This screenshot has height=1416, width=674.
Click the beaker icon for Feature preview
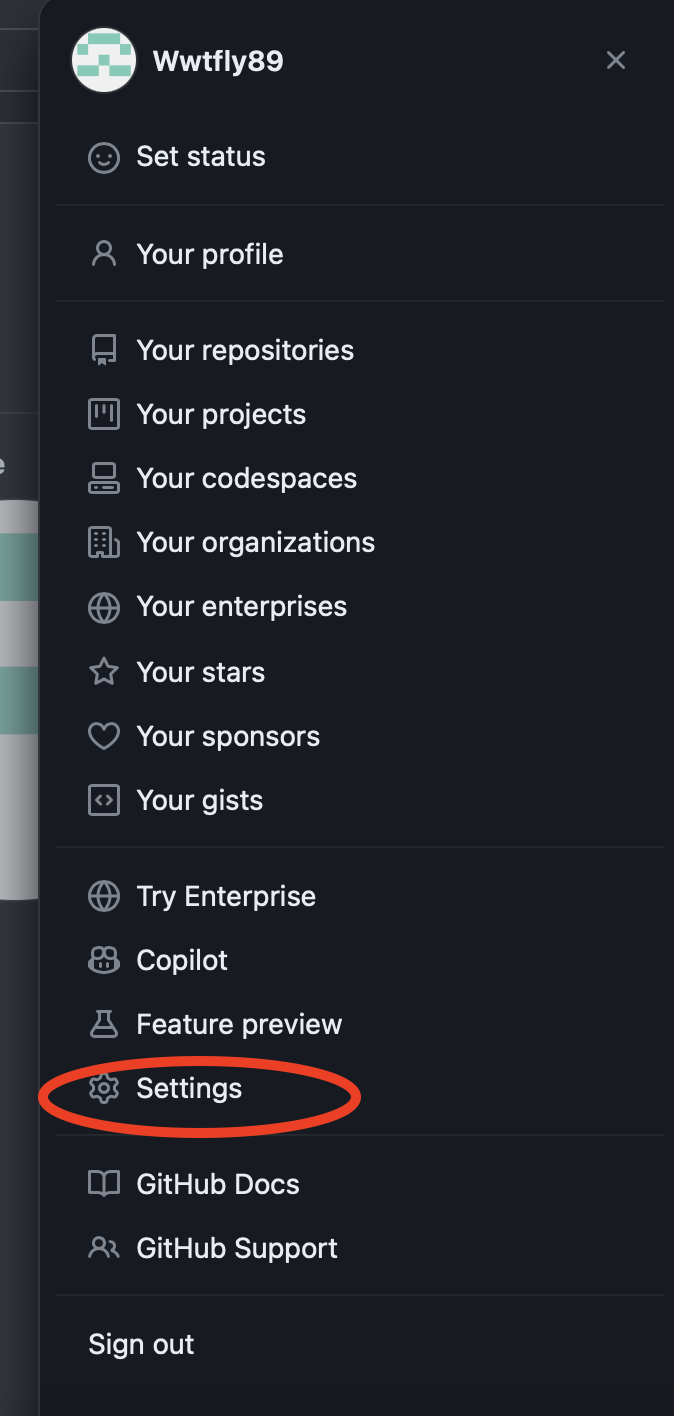104,1024
